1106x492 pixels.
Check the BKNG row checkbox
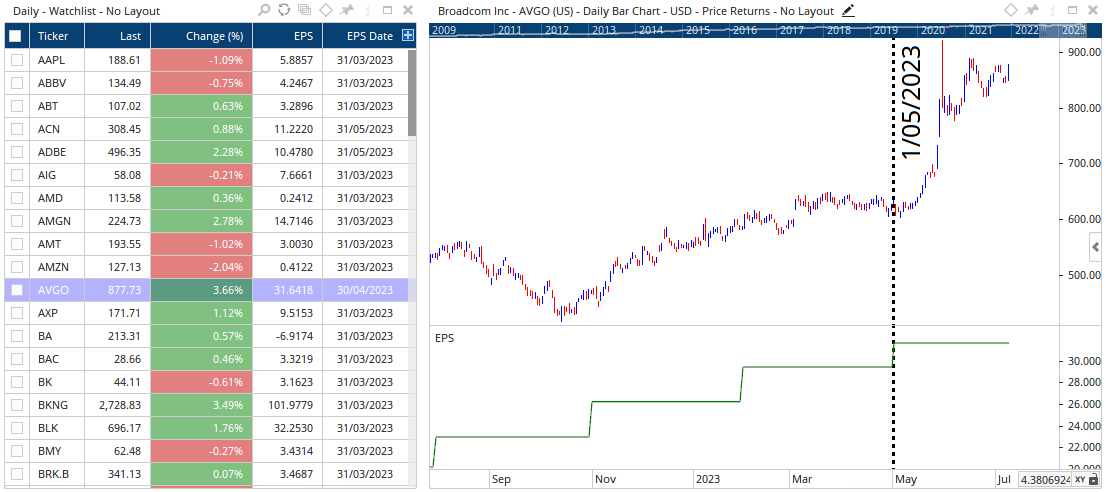pos(17,404)
